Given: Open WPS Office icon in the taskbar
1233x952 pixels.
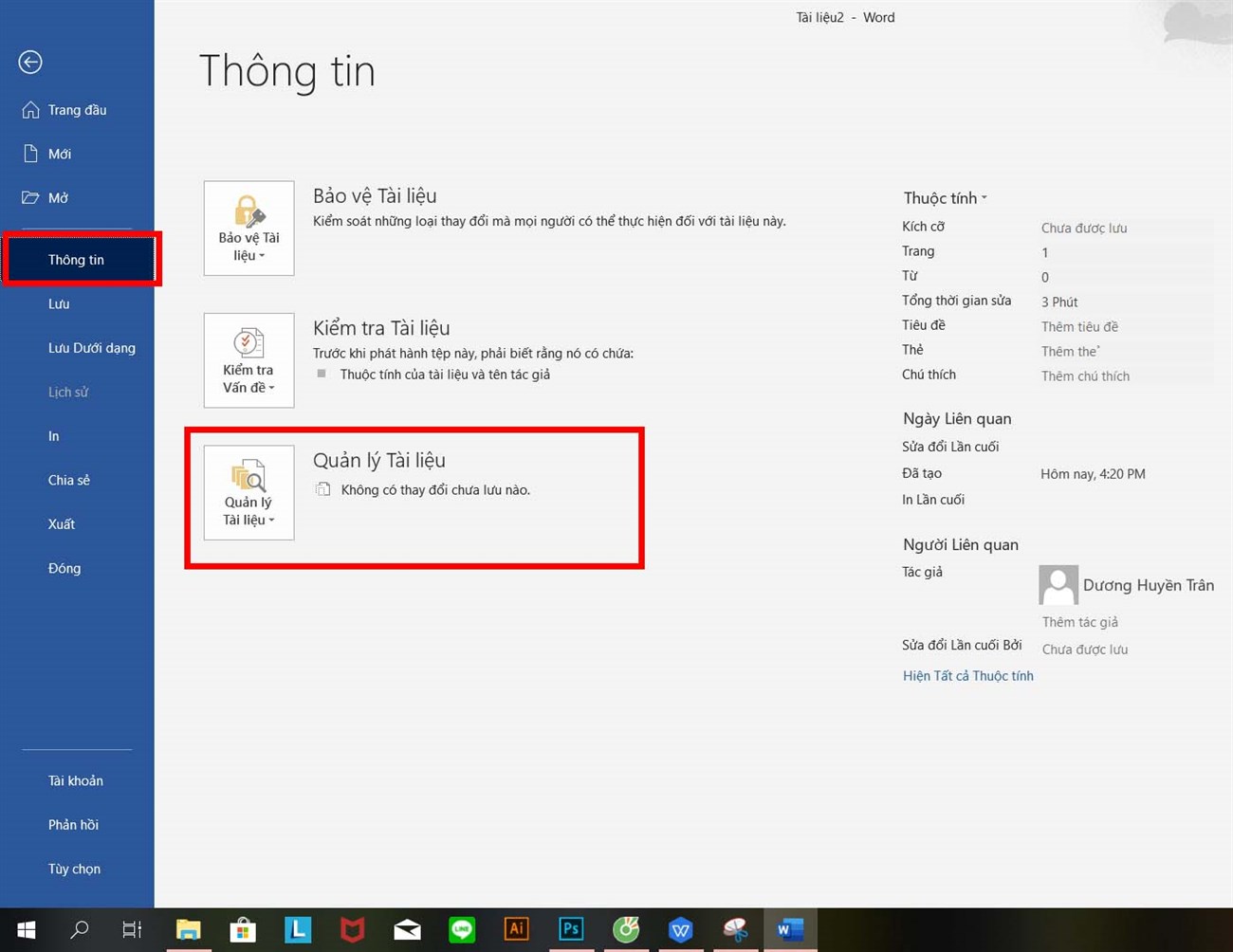Looking at the screenshot, I should (680, 930).
